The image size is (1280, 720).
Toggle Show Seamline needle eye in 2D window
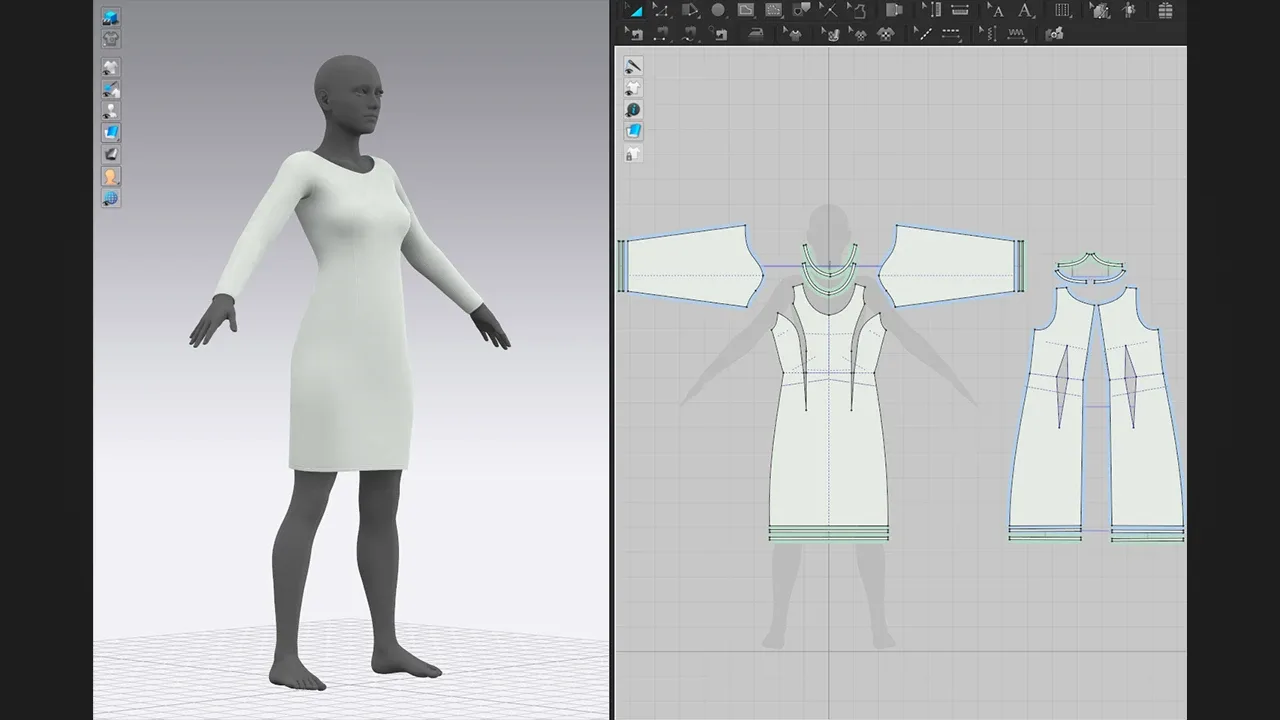coord(633,66)
